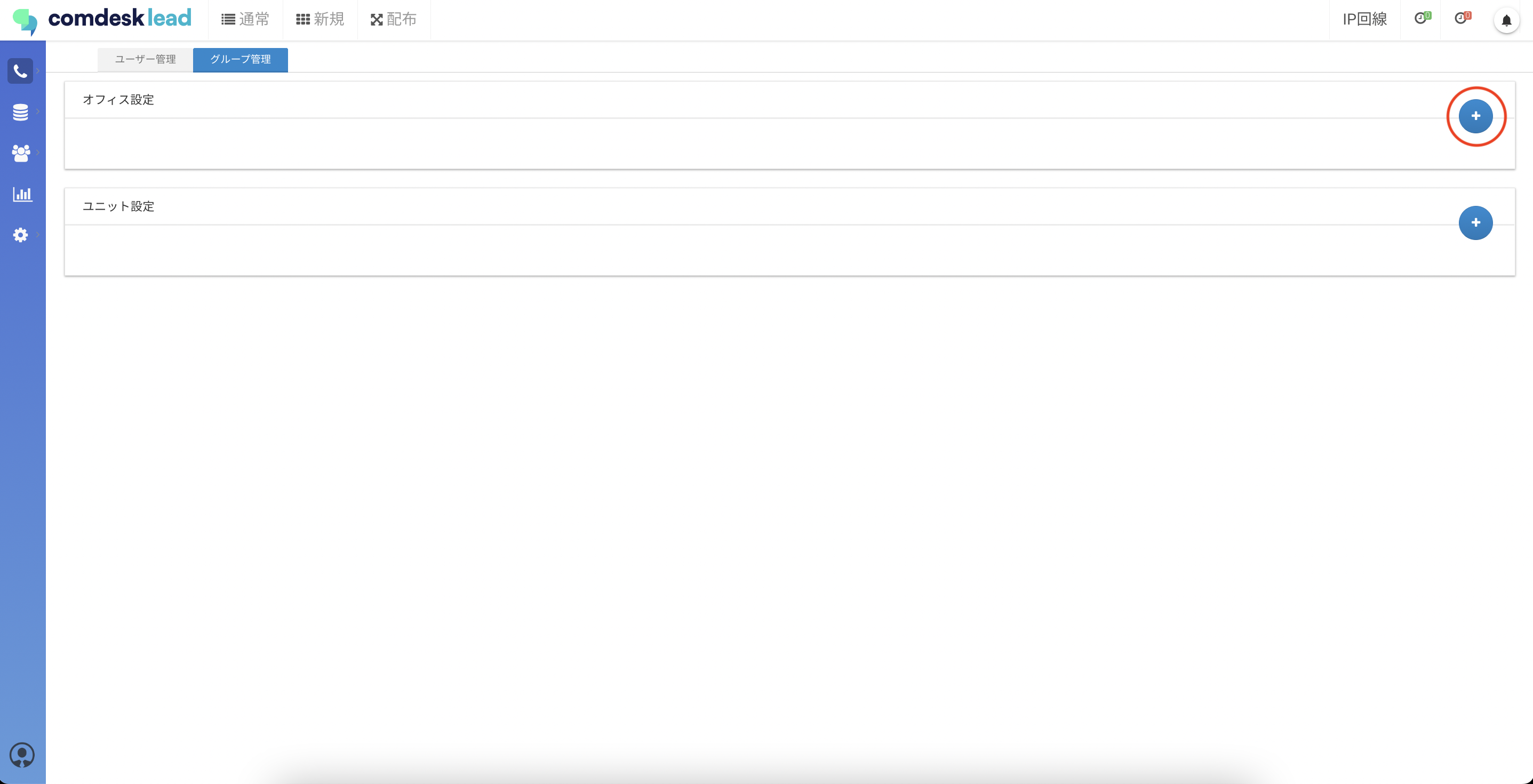Expand chevron next to settings gear

click(38, 235)
